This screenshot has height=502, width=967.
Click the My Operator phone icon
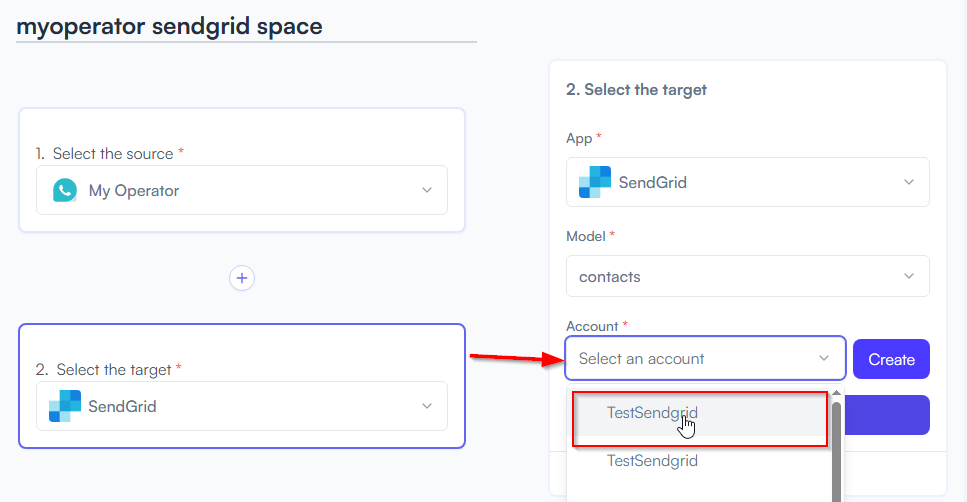tap(65, 191)
